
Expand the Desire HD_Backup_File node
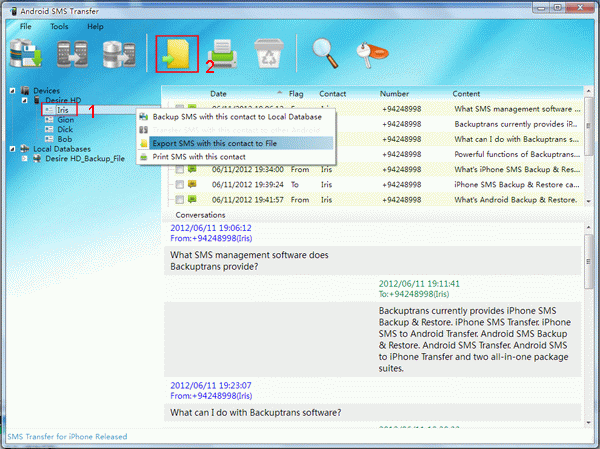point(24,158)
